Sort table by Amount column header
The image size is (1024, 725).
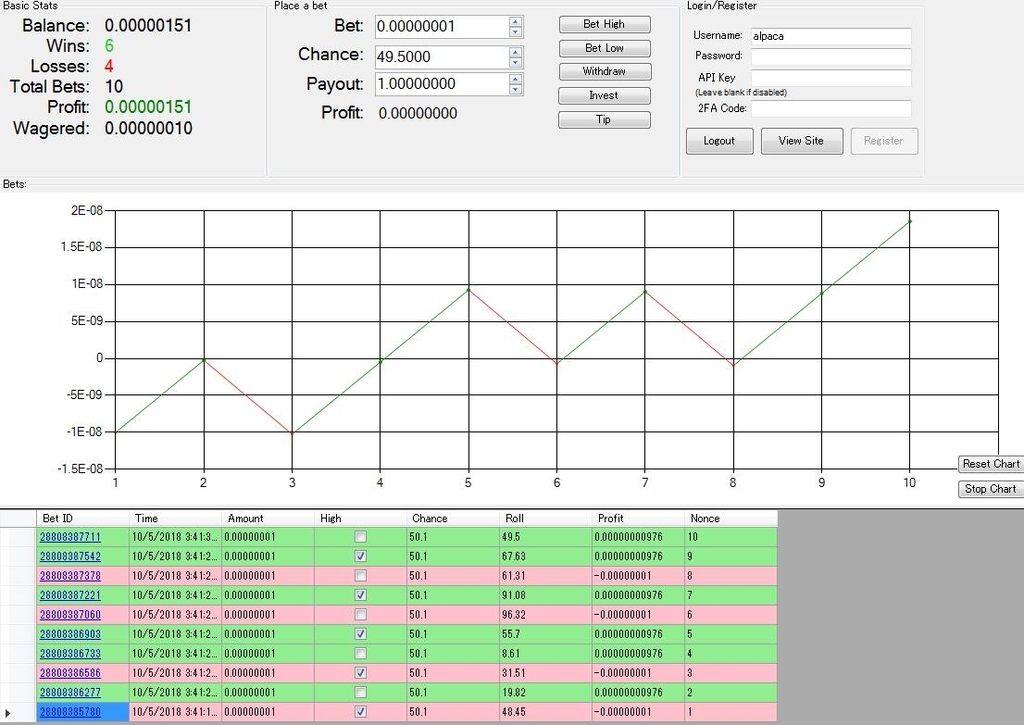coord(268,519)
